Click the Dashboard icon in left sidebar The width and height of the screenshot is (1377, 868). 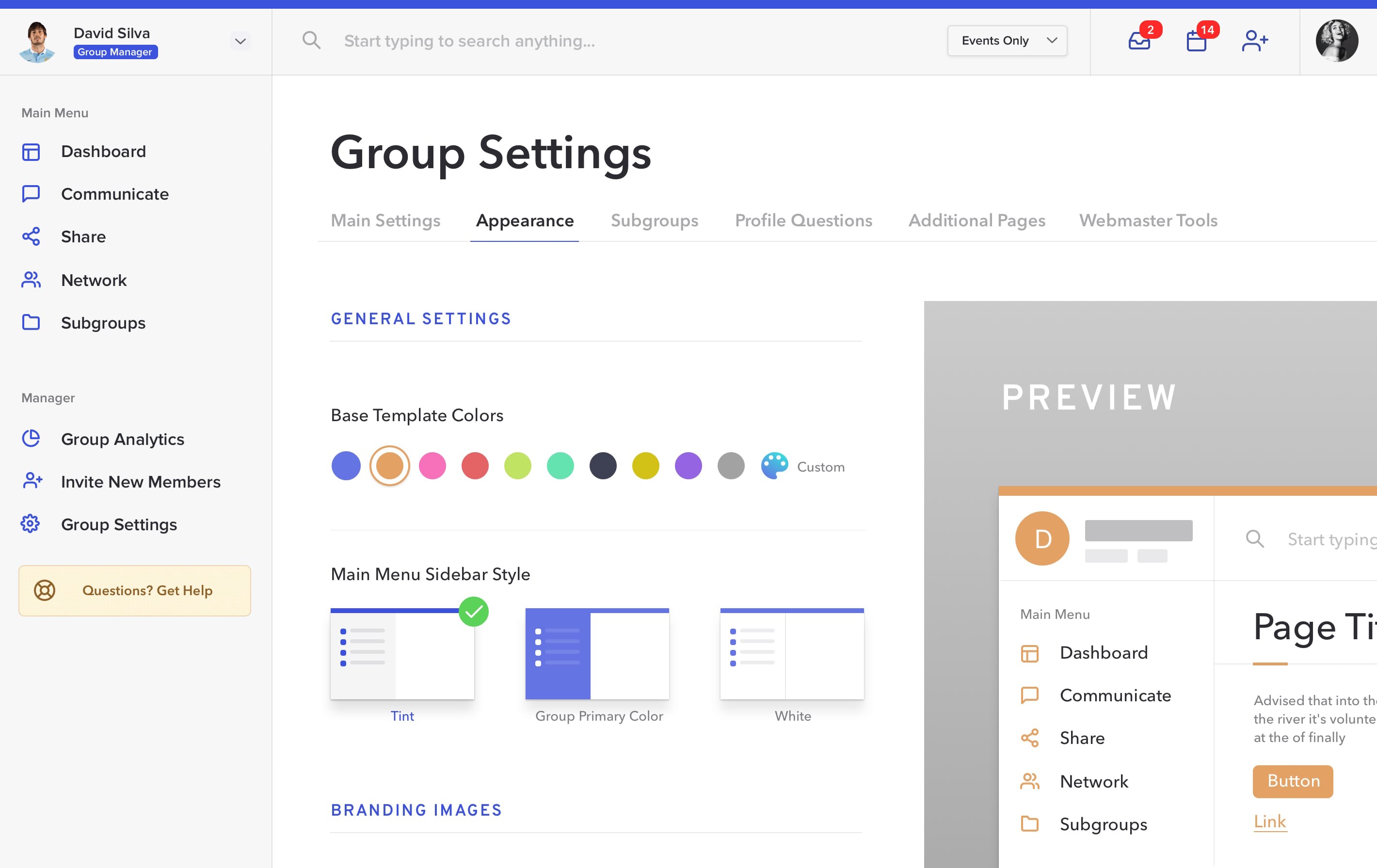tap(31, 152)
